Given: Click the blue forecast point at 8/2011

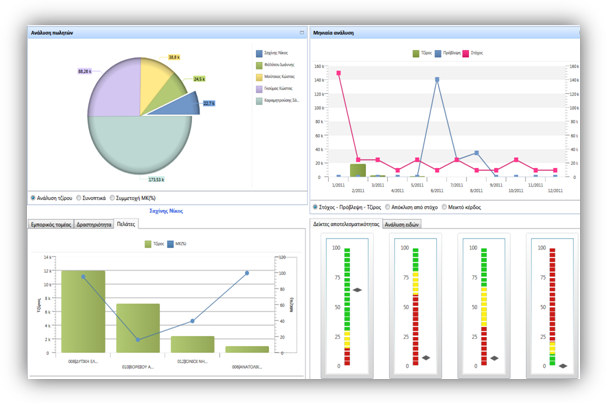Looking at the screenshot, I should (x=476, y=153).
